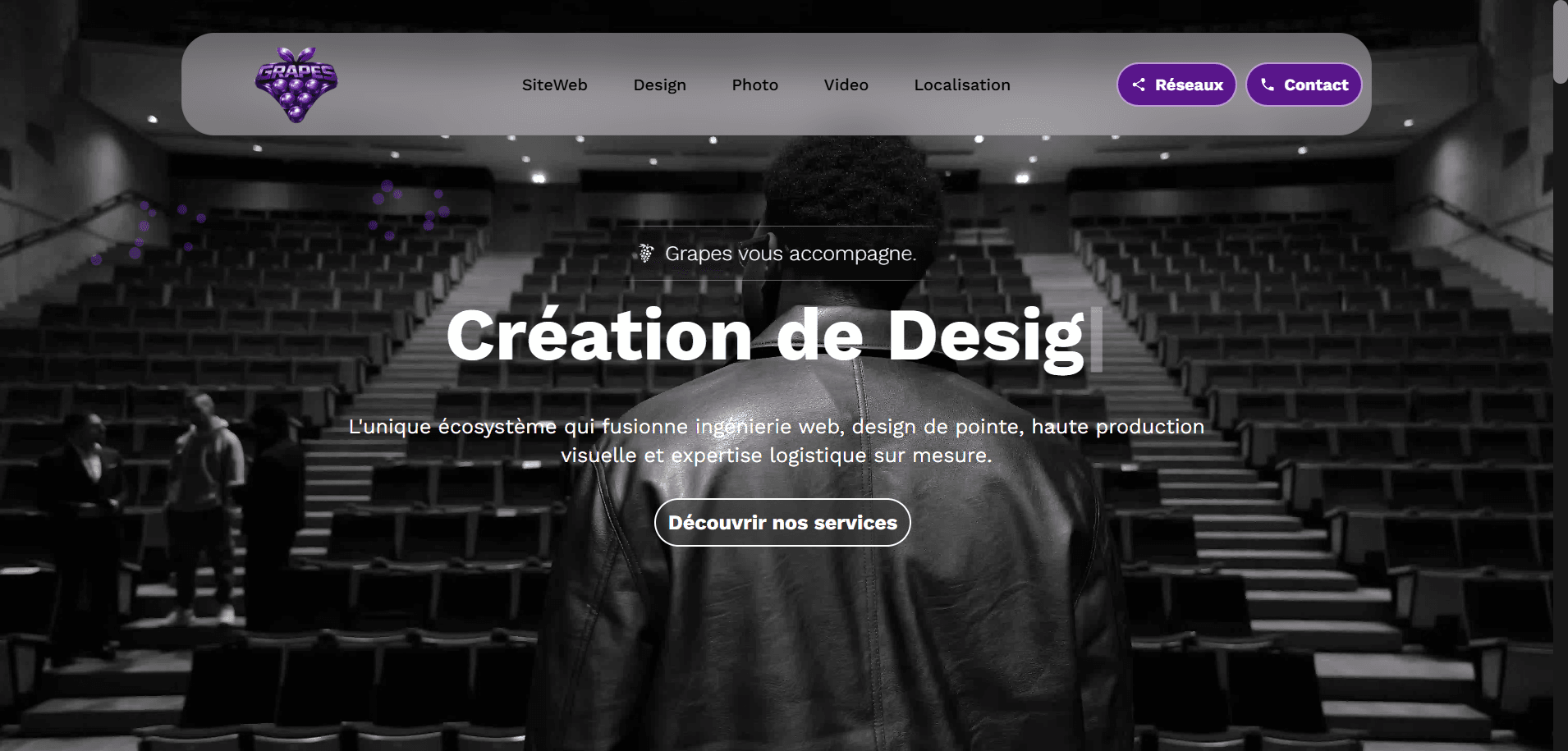Click the 'Création de Desig' animated headline
This screenshot has width=1568, height=751.
(765, 337)
